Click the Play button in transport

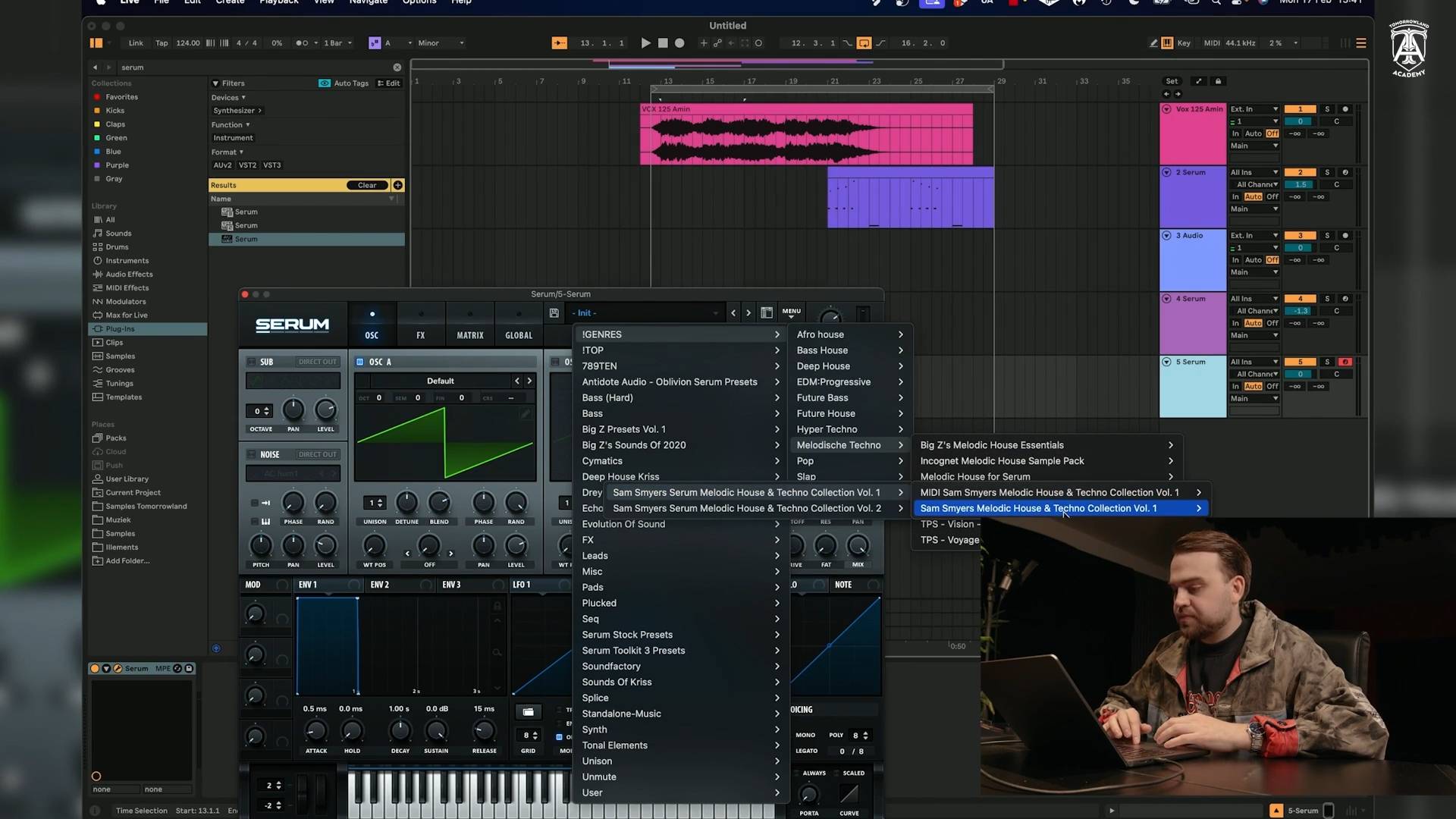[645, 43]
